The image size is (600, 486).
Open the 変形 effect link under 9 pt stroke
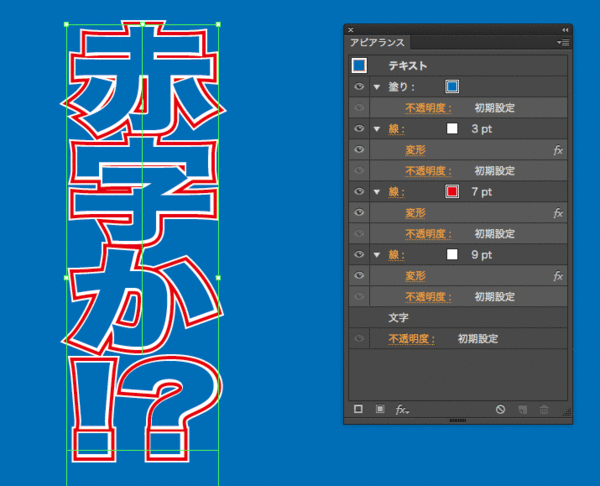(416, 276)
